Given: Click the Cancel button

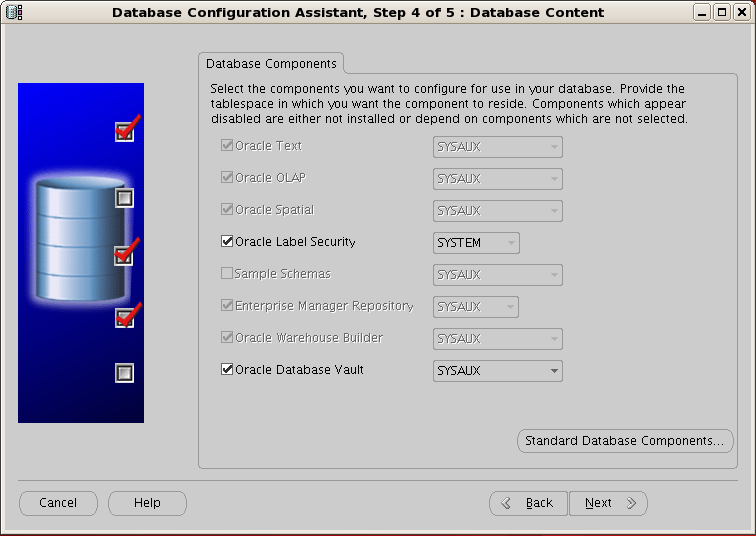Looking at the screenshot, I should (58, 503).
